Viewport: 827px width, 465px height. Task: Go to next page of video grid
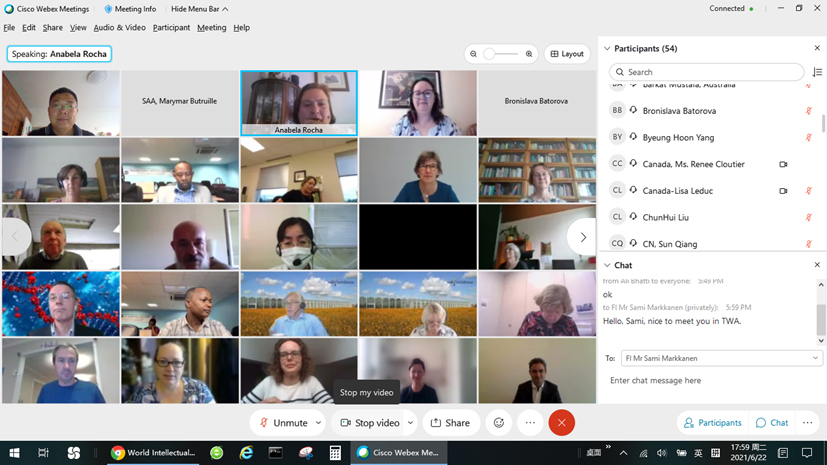(x=582, y=237)
